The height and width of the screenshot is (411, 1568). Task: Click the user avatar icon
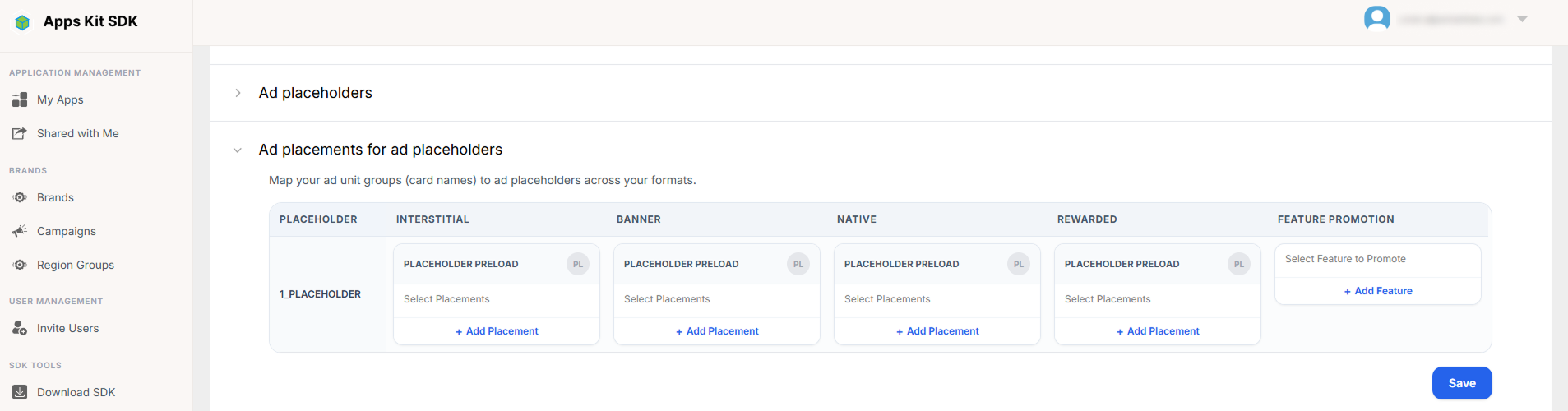pos(1377,18)
